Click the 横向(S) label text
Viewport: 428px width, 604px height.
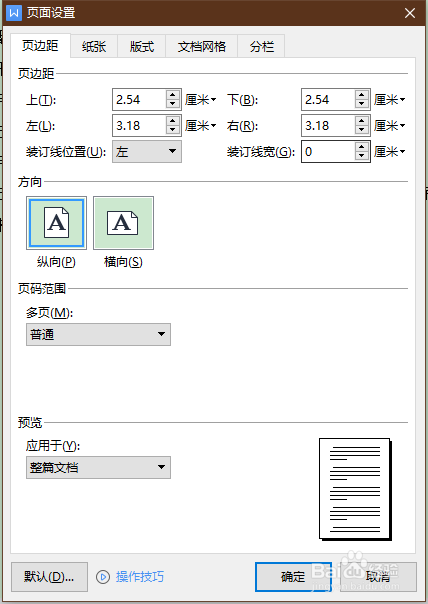(123, 262)
